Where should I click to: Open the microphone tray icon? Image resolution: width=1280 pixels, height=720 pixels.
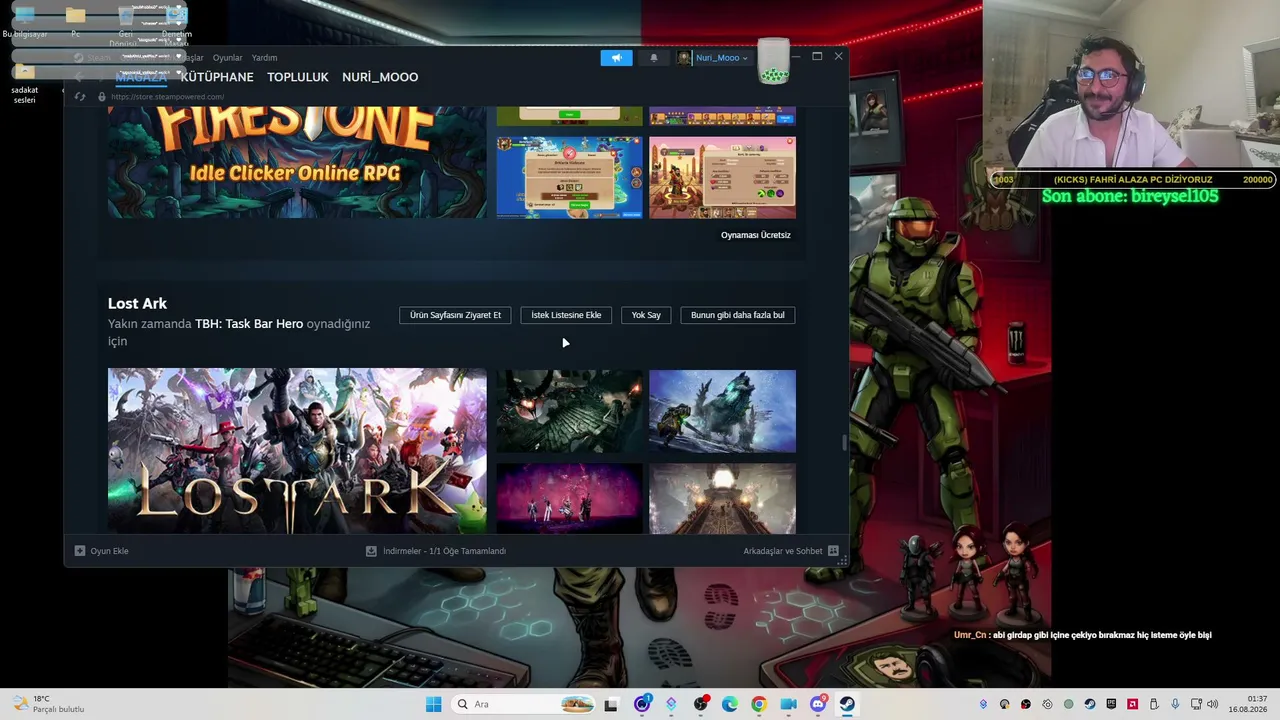[x=1175, y=704]
